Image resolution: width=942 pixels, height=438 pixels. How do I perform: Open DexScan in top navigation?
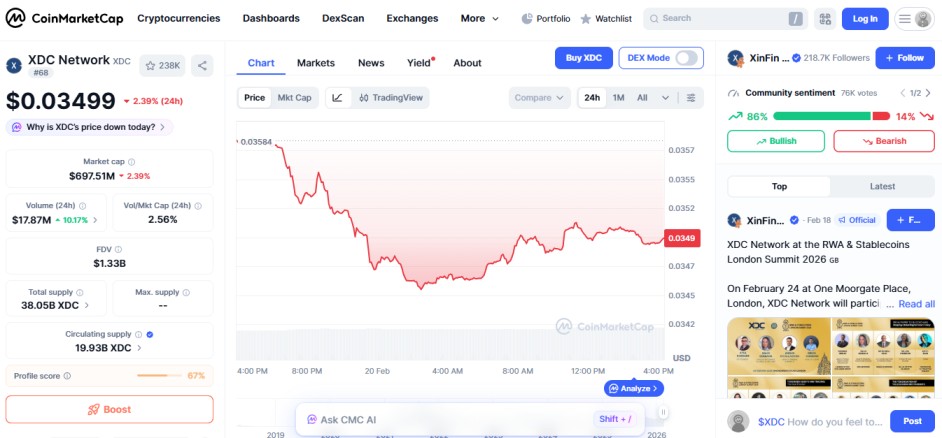click(343, 19)
